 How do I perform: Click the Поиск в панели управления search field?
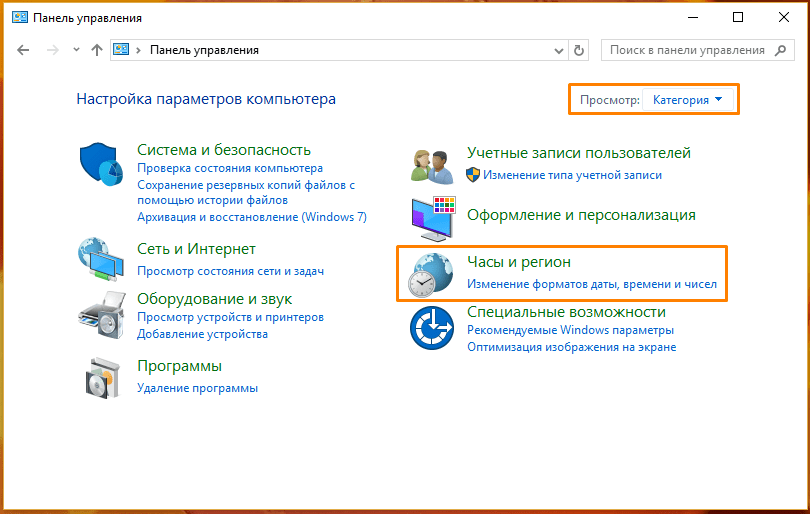(x=697, y=50)
